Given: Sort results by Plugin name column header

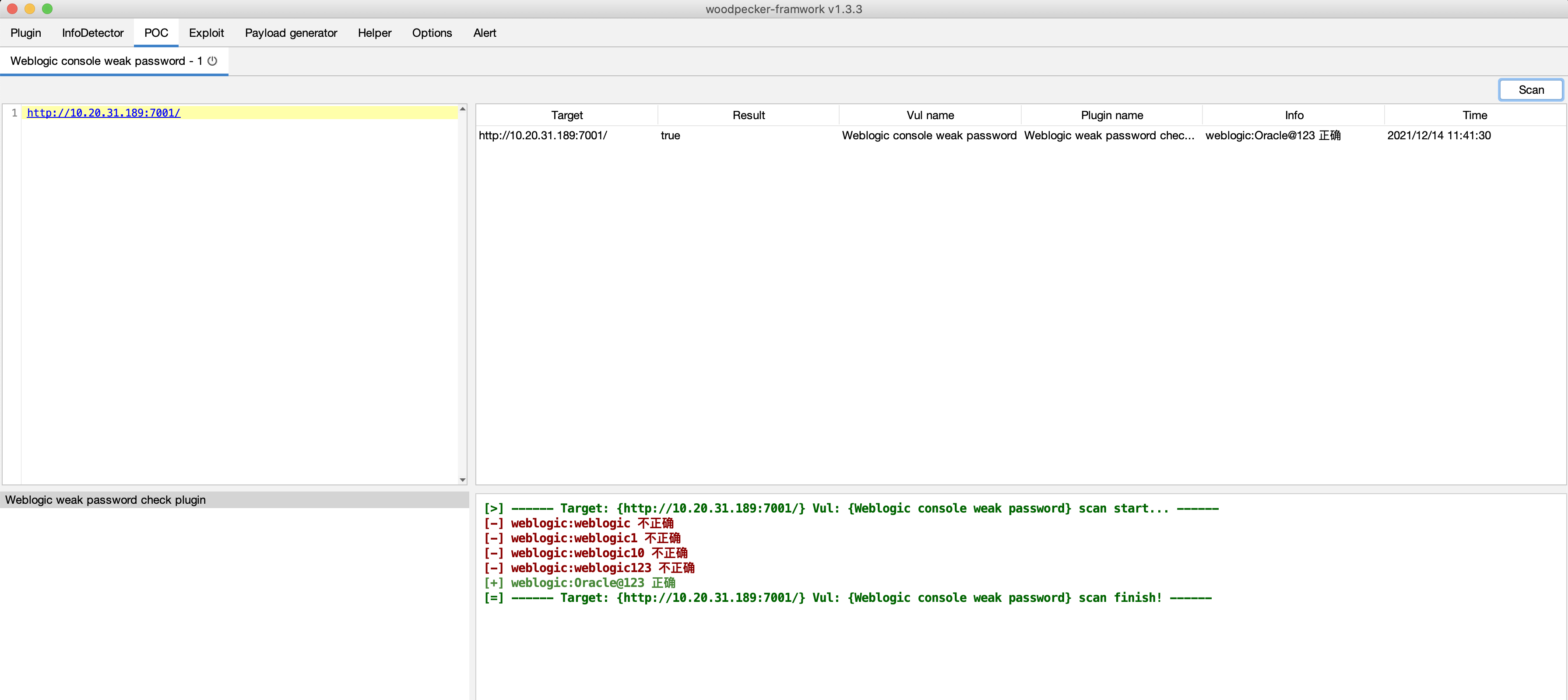Looking at the screenshot, I should pyautogui.click(x=1112, y=115).
